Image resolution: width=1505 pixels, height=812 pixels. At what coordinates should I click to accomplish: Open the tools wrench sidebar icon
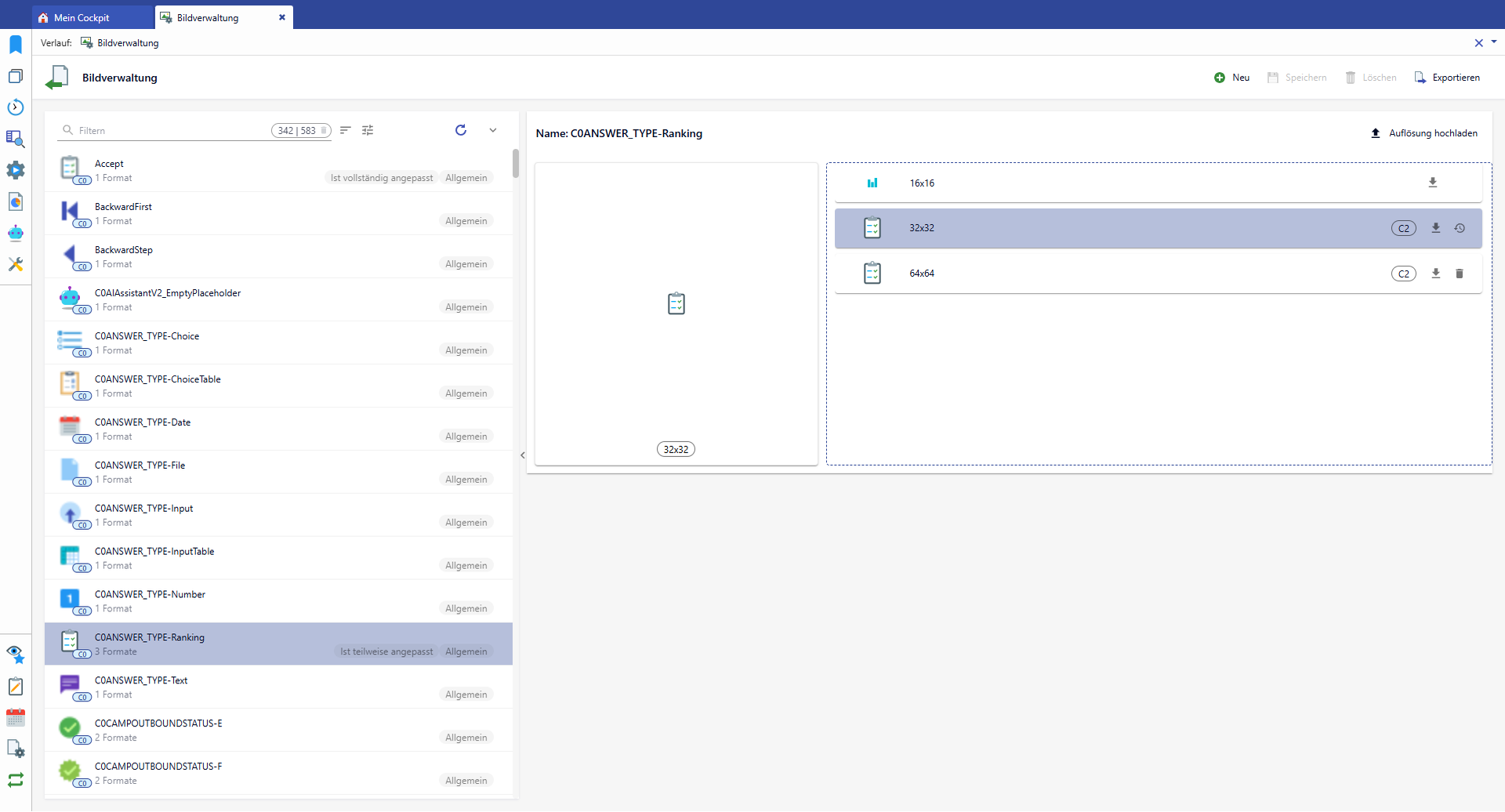tap(16, 264)
